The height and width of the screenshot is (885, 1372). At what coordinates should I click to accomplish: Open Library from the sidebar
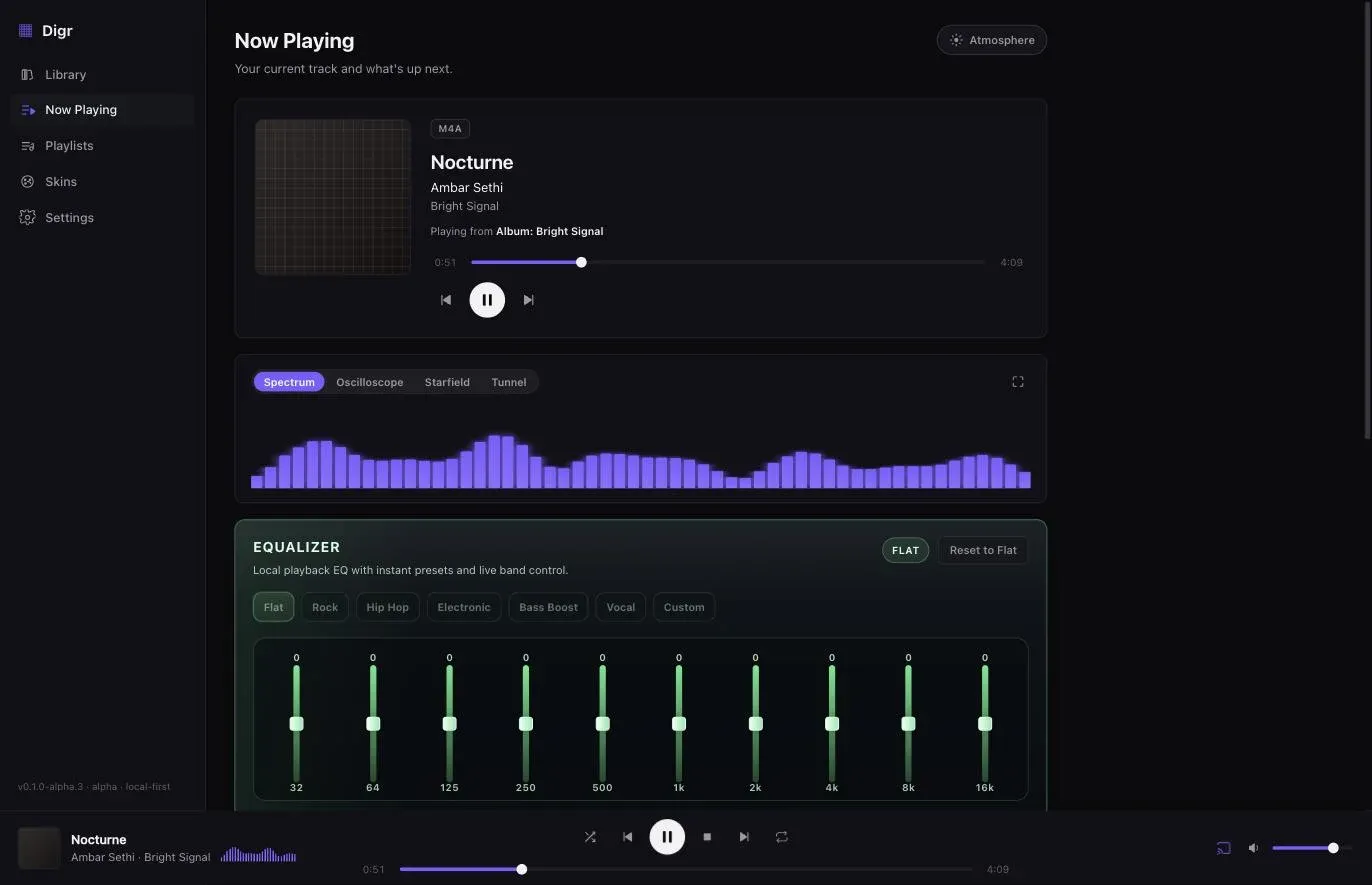pos(102,74)
